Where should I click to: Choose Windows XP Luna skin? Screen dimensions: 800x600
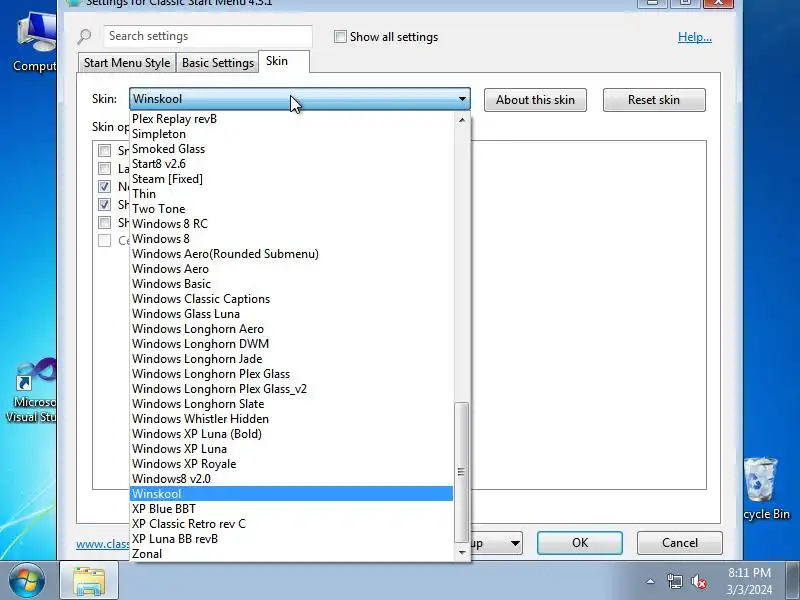tap(292, 449)
